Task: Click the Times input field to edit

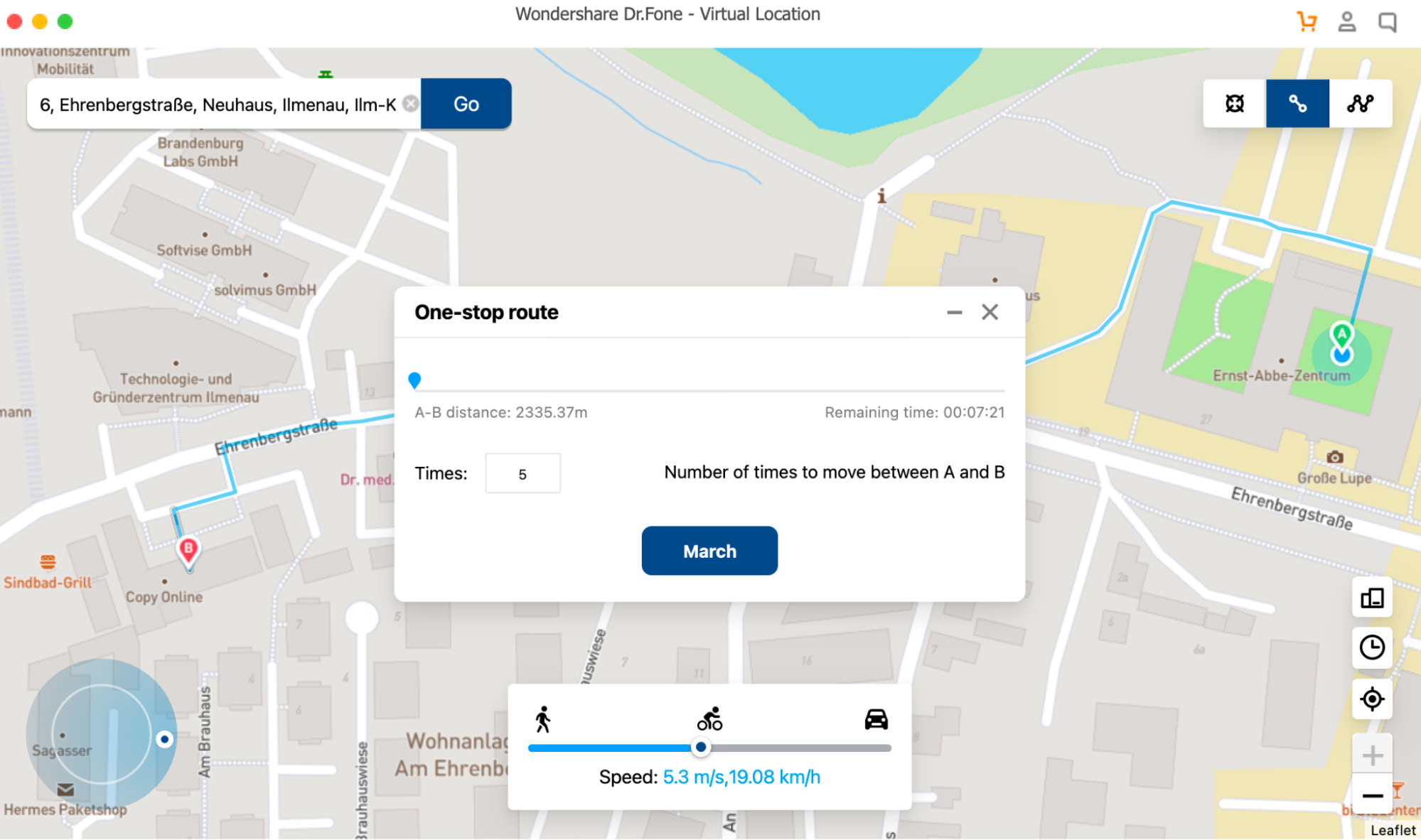Action: [521, 473]
